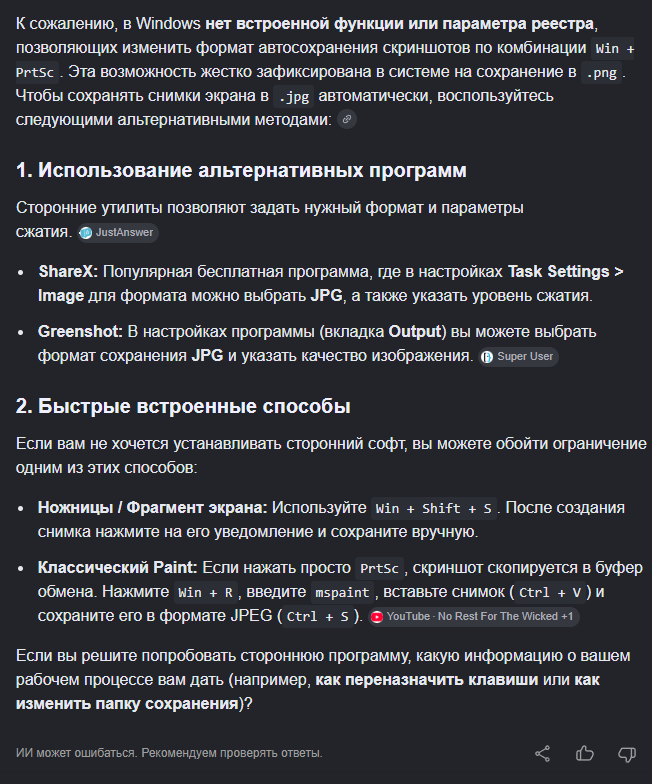Click the bold 'Greenshot:' bullet label
This screenshot has width=652, height=784.
coord(80,332)
